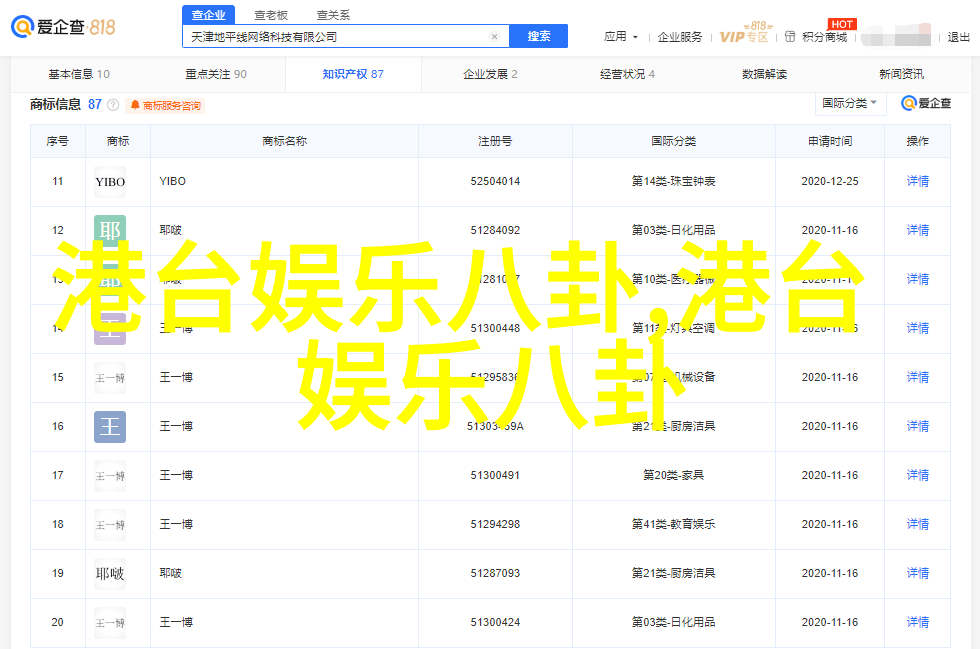The height and width of the screenshot is (649, 980).
Task: Open the trademark image in row 17
Action: click(x=110, y=476)
